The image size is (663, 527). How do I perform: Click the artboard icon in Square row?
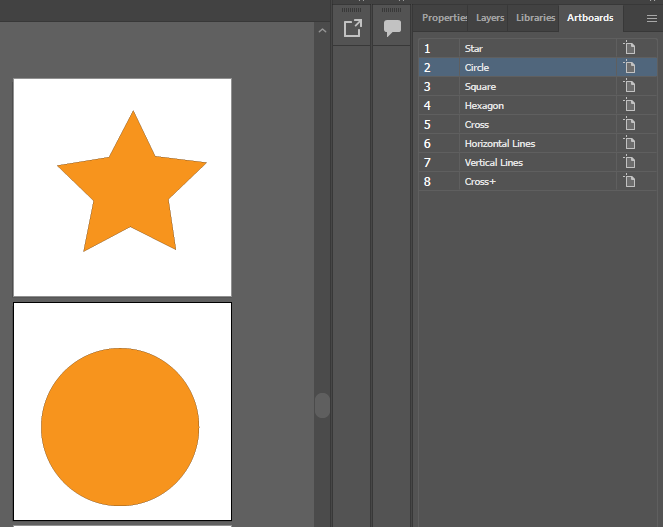630,86
